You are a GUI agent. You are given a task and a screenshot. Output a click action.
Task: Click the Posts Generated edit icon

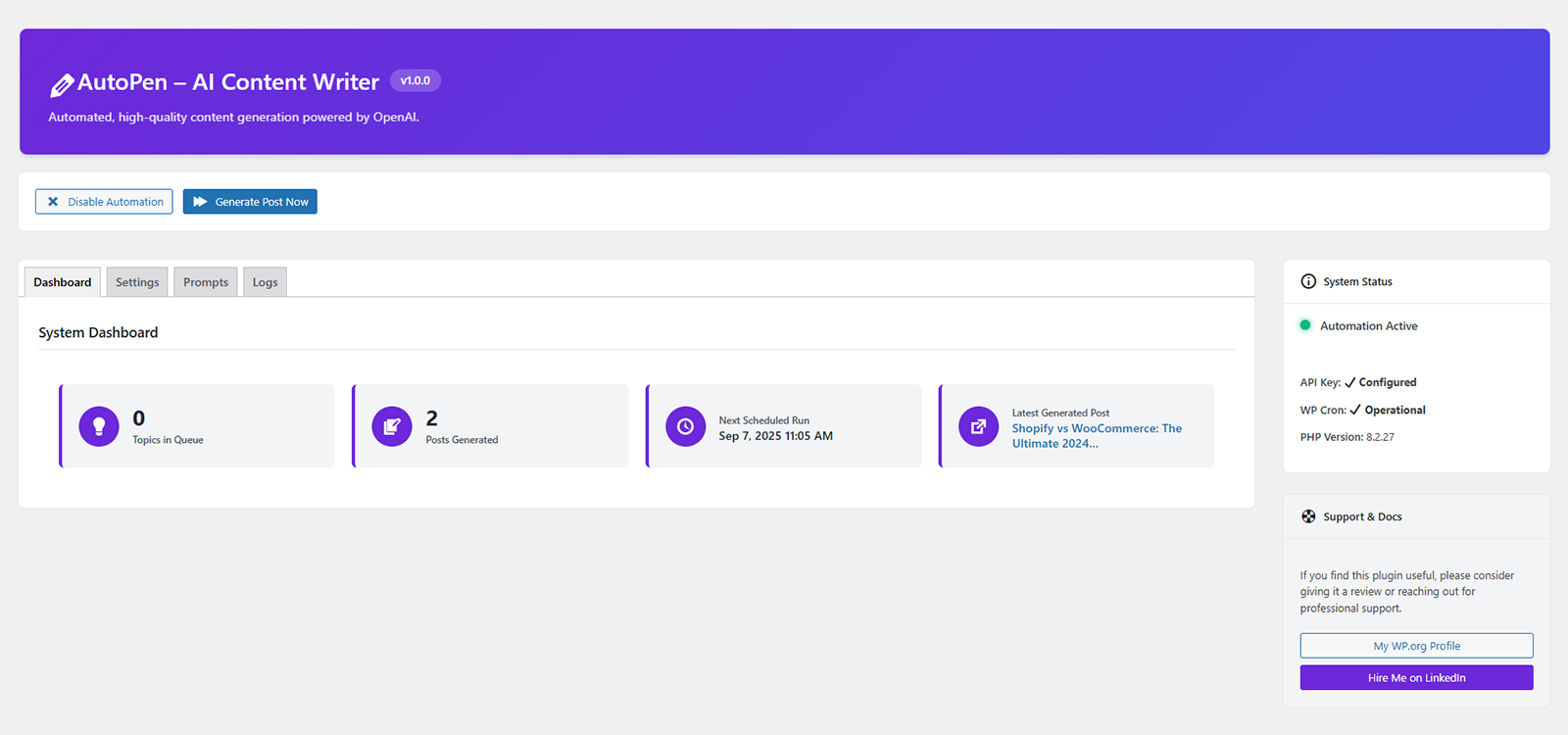click(x=392, y=426)
